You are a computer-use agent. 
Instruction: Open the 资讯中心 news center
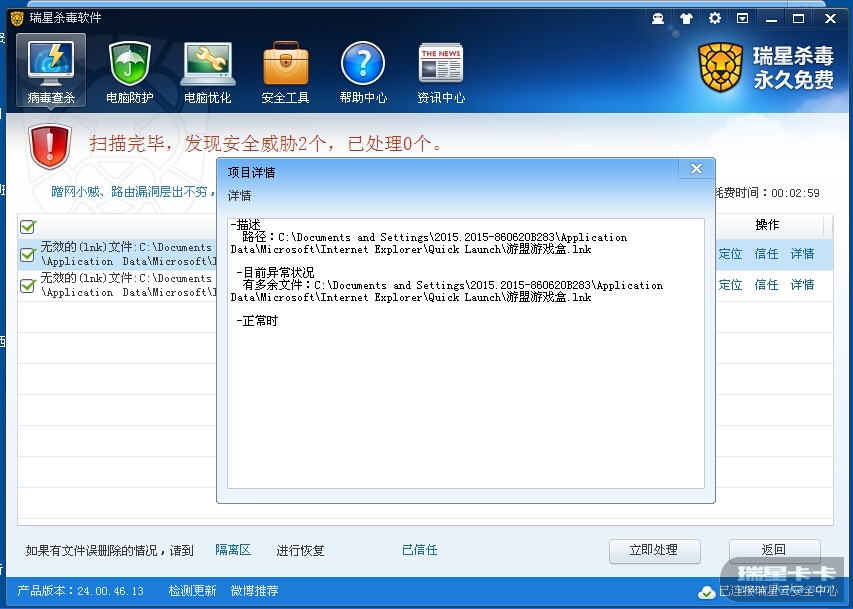tap(441, 72)
